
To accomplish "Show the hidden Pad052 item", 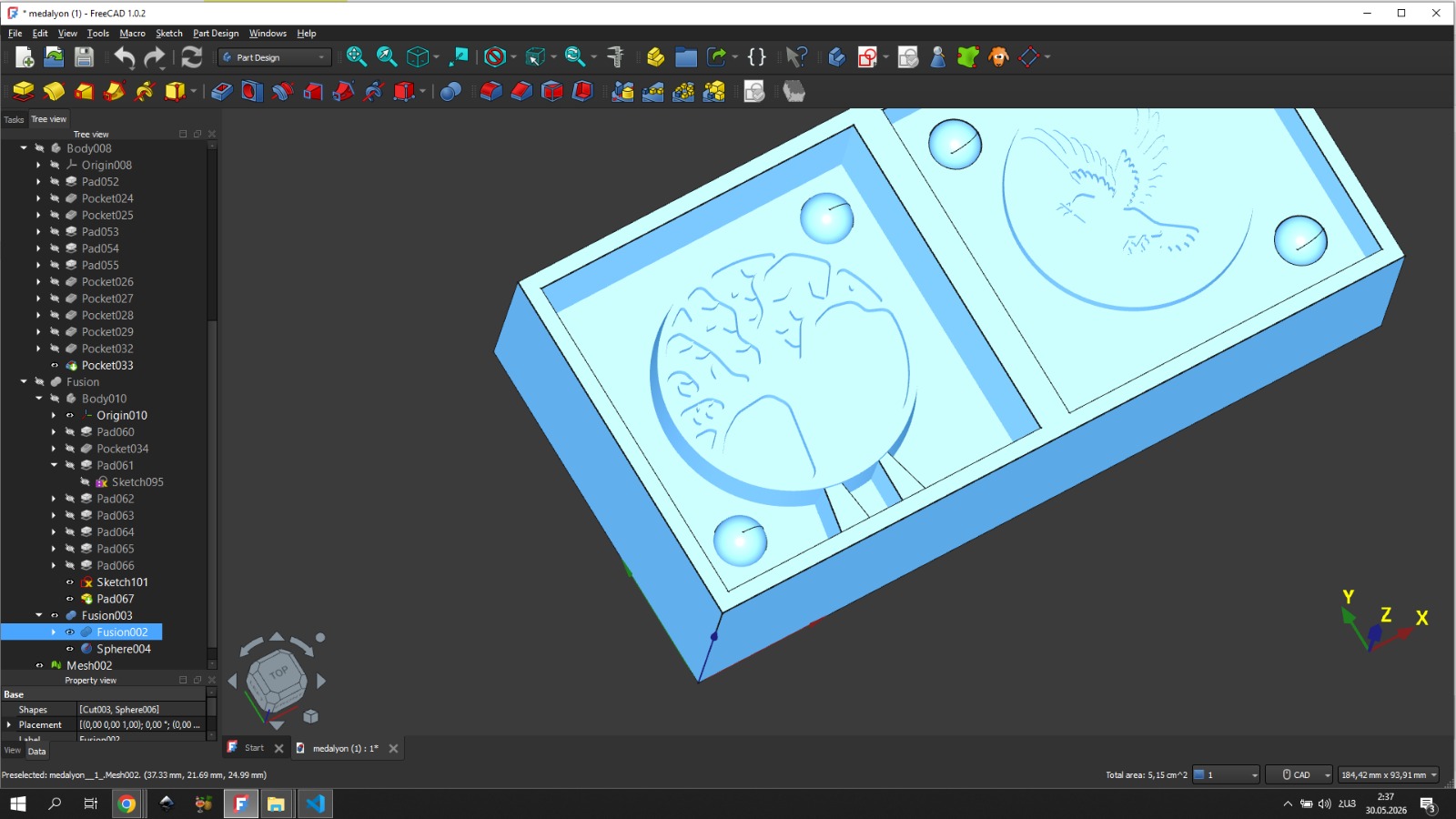I will click(55, 182).
